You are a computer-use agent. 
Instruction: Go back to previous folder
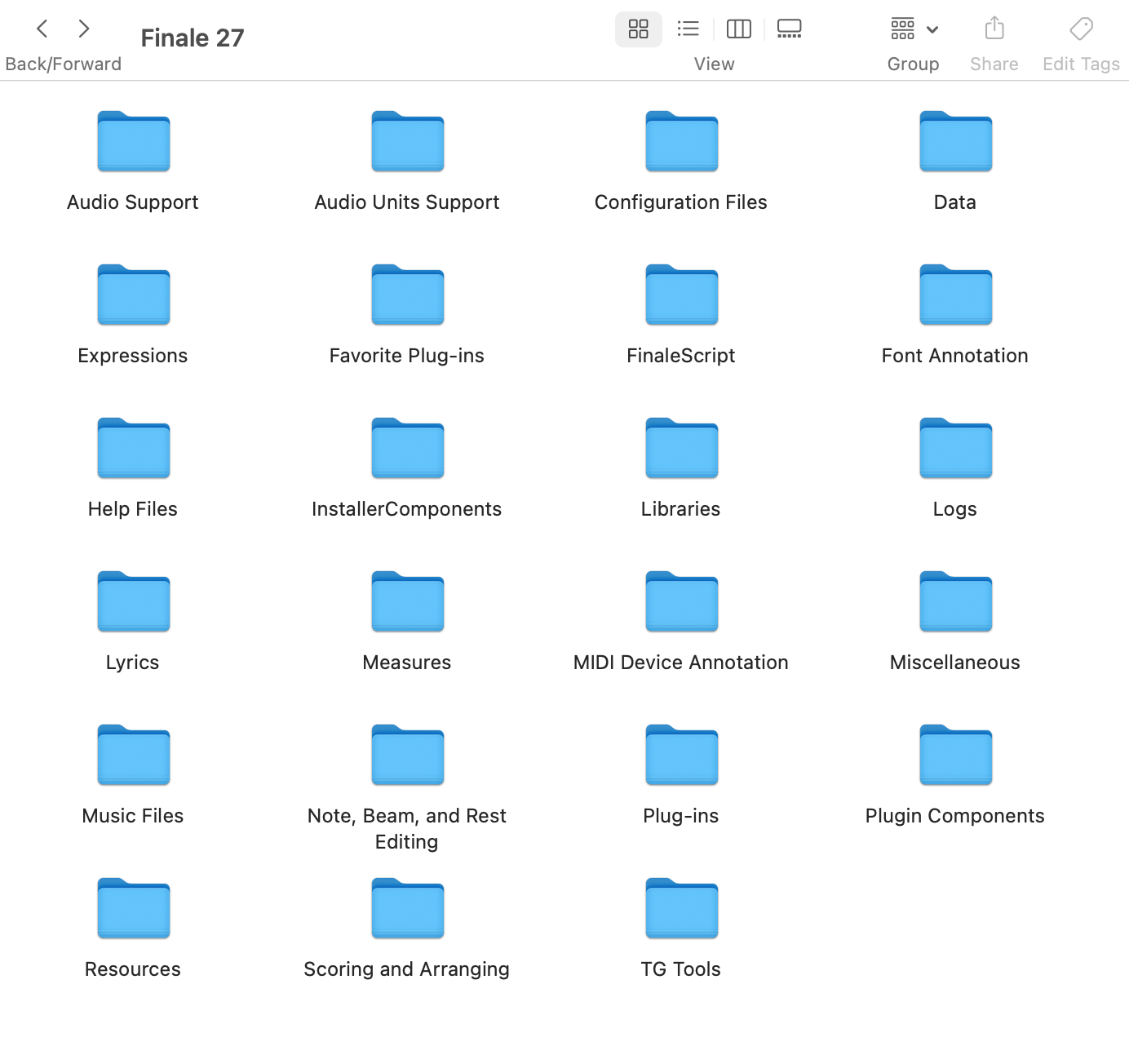point(42,29)
